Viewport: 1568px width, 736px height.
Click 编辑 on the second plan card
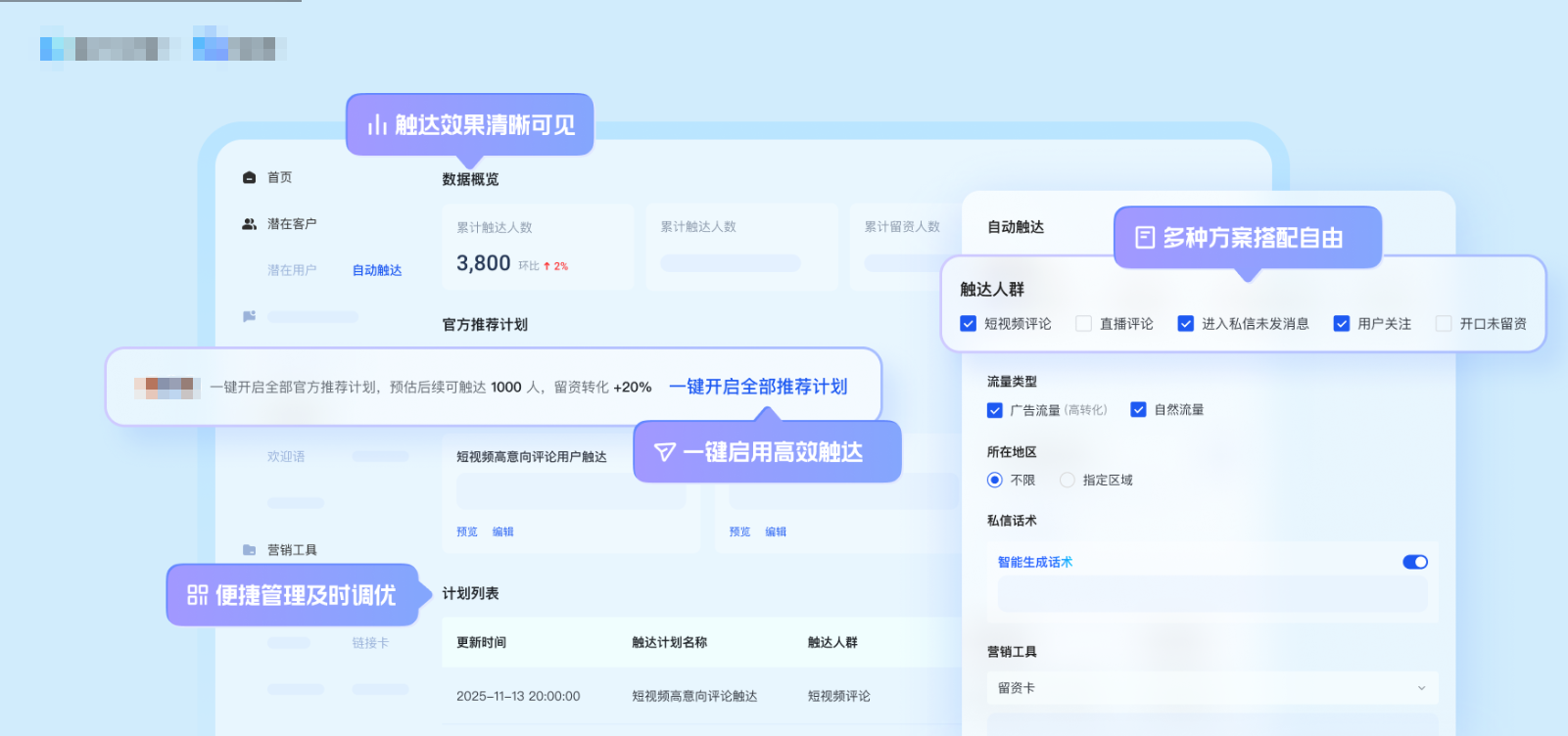776,532
